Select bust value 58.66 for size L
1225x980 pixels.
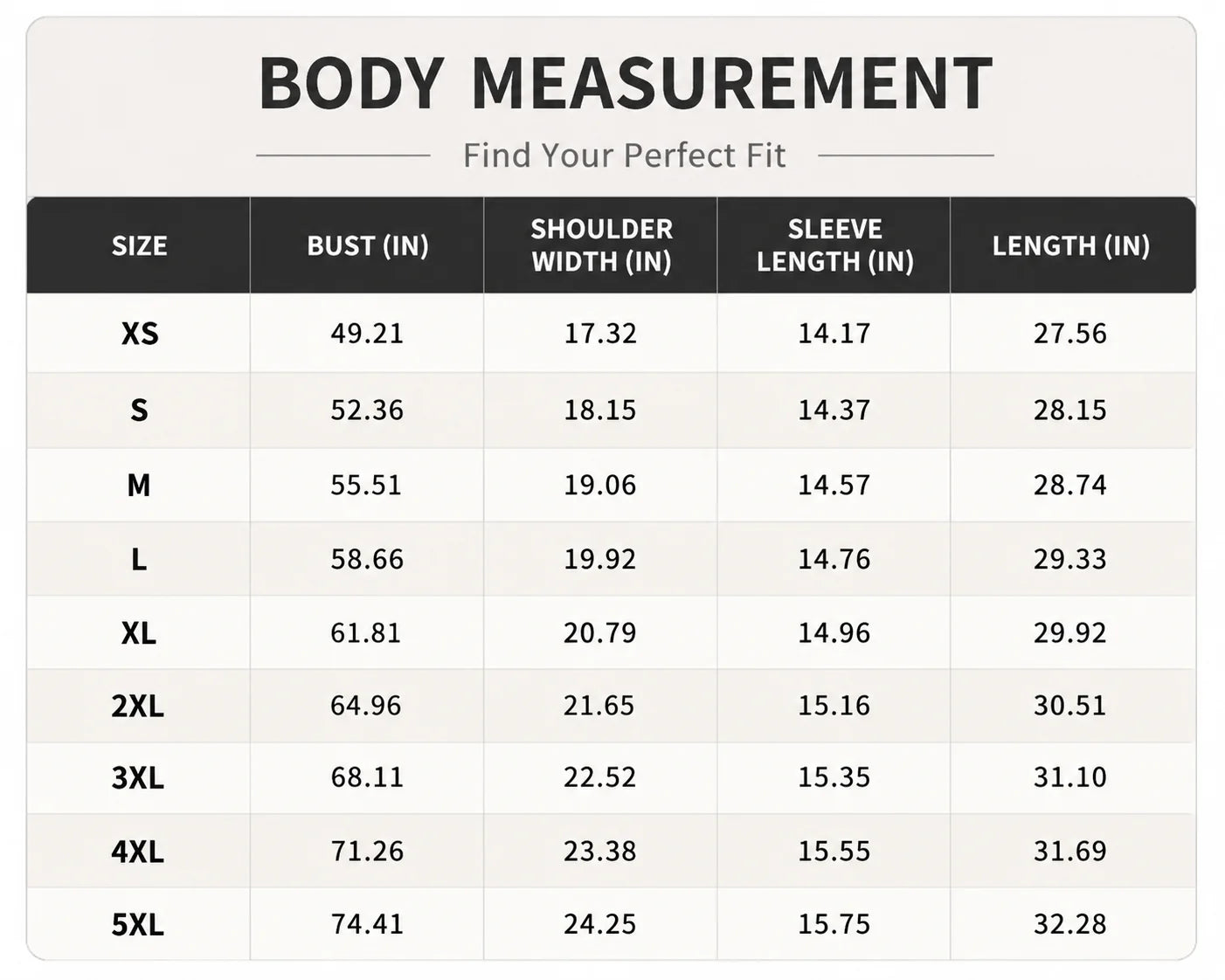pos(367,559)
